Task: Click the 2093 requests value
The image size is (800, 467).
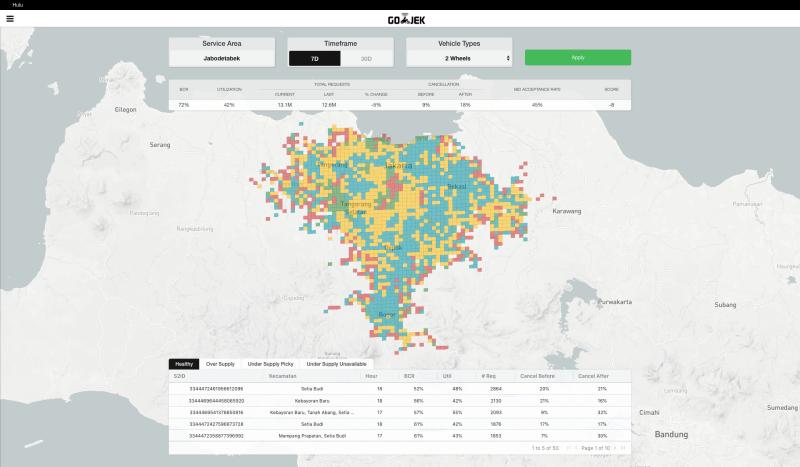Action: (x=496, y=412)
